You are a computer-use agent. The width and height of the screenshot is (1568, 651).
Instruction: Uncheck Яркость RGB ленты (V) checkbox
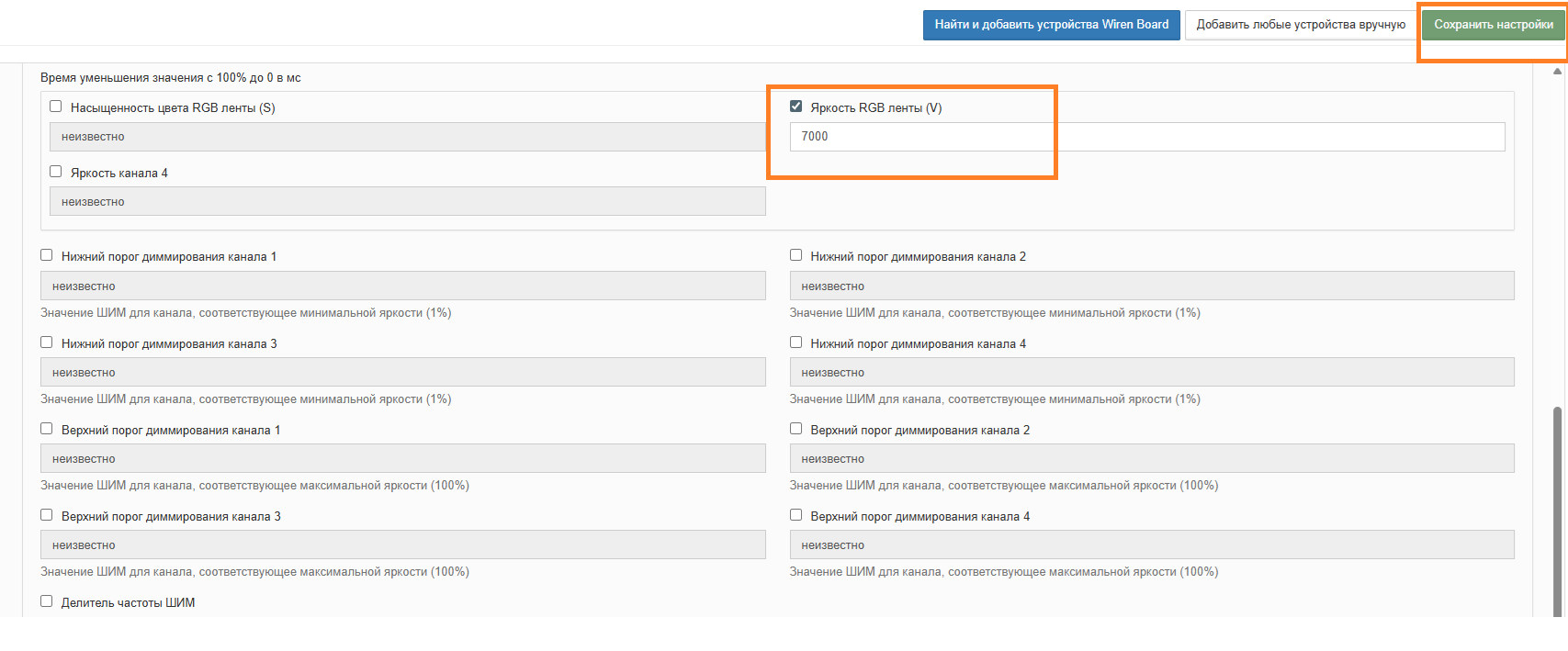(x=795, y=107)
